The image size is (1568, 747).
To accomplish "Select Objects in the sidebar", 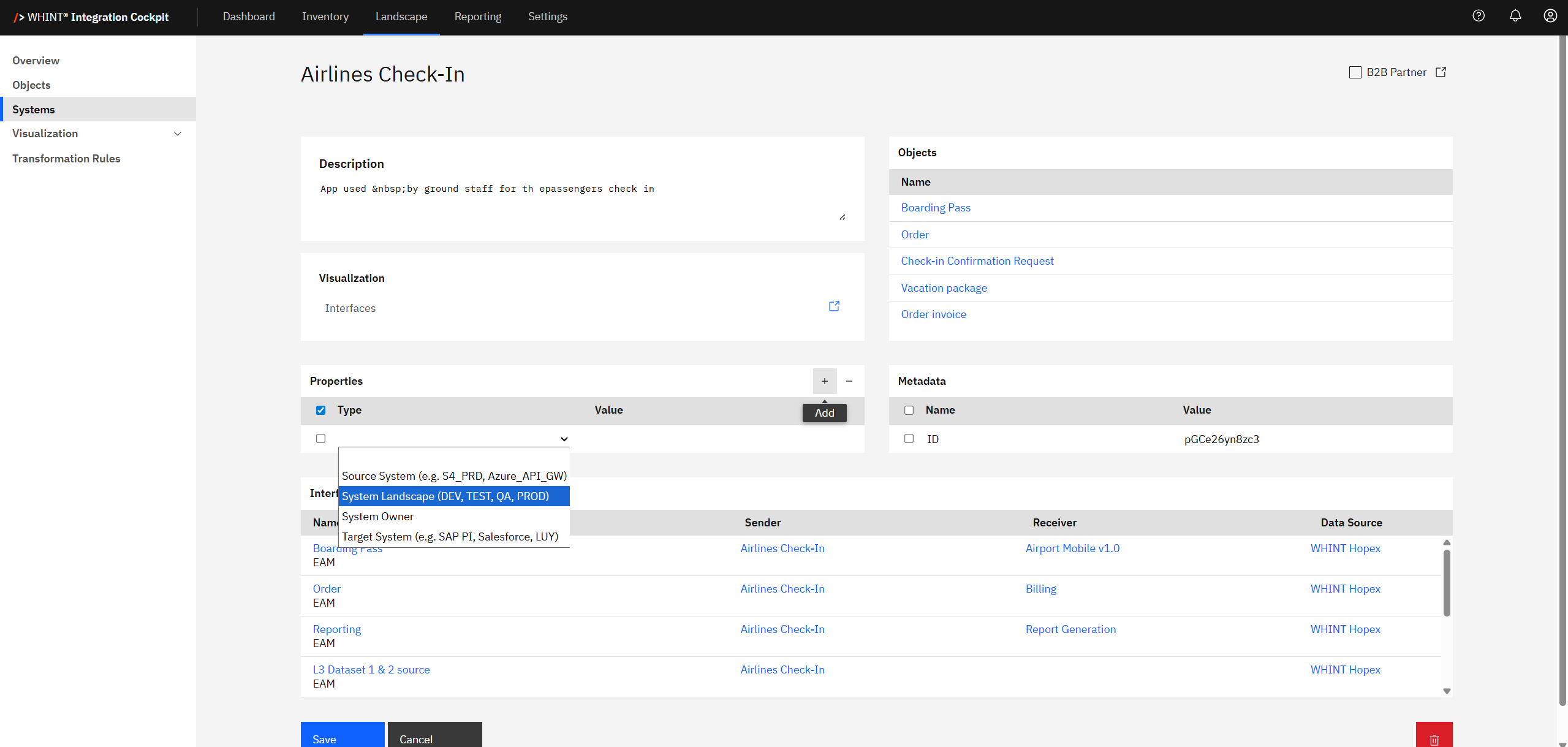I will pyautogui.click(x=98, y=85).
